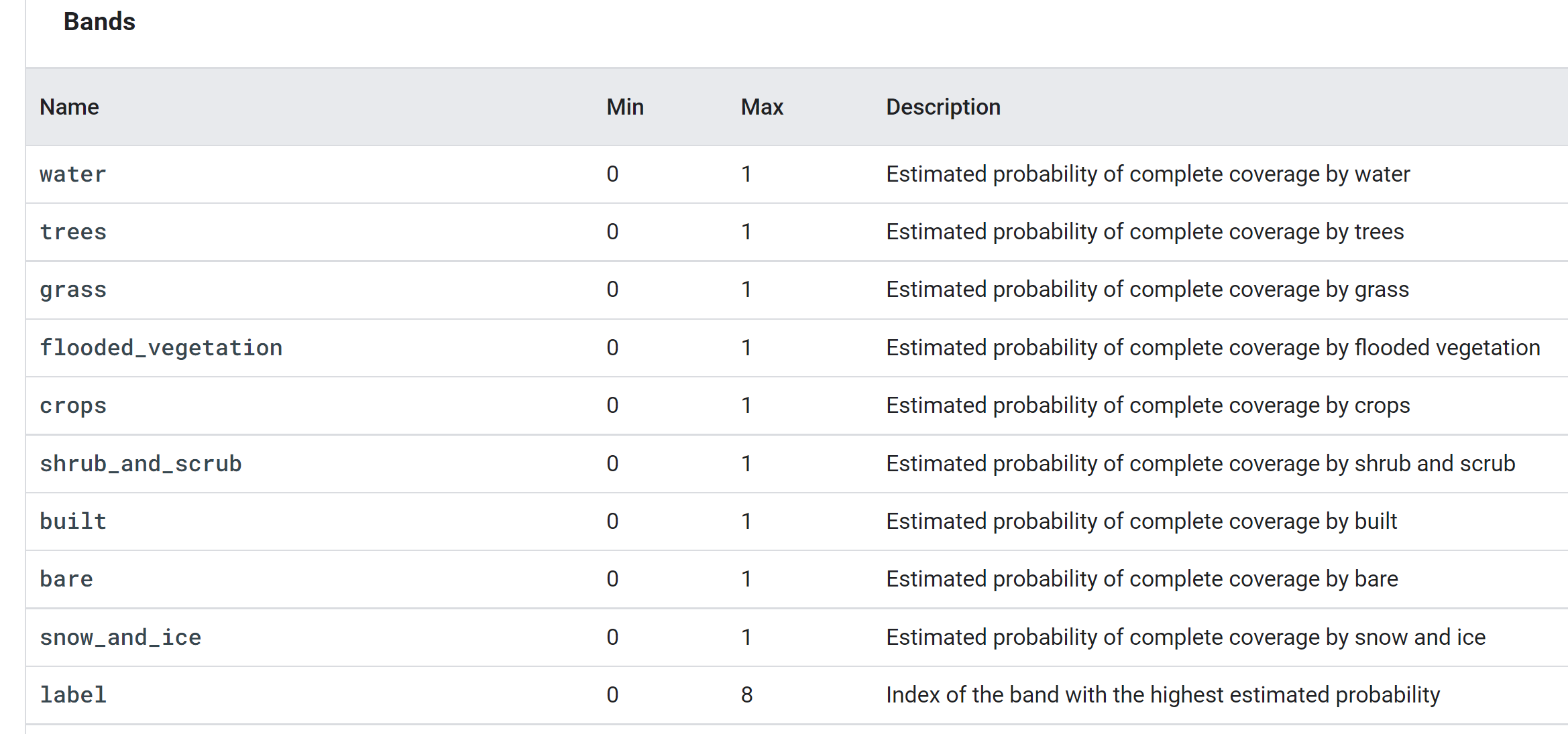Click the shrub_and_scrub band name
Screen dimensions: 1568x734
click(140, 464)
